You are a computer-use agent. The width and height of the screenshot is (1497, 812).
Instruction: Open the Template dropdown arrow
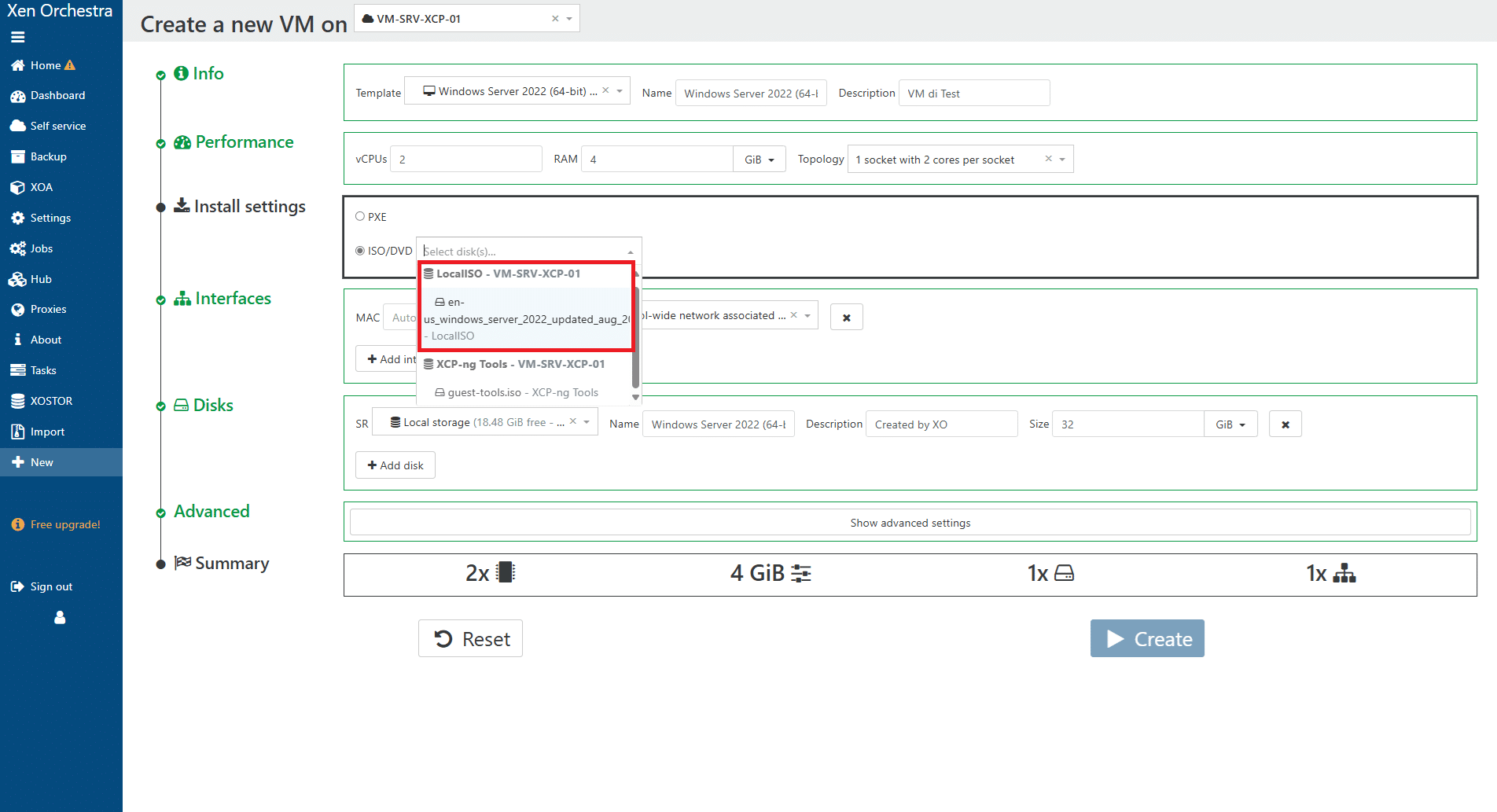point(620,91)
